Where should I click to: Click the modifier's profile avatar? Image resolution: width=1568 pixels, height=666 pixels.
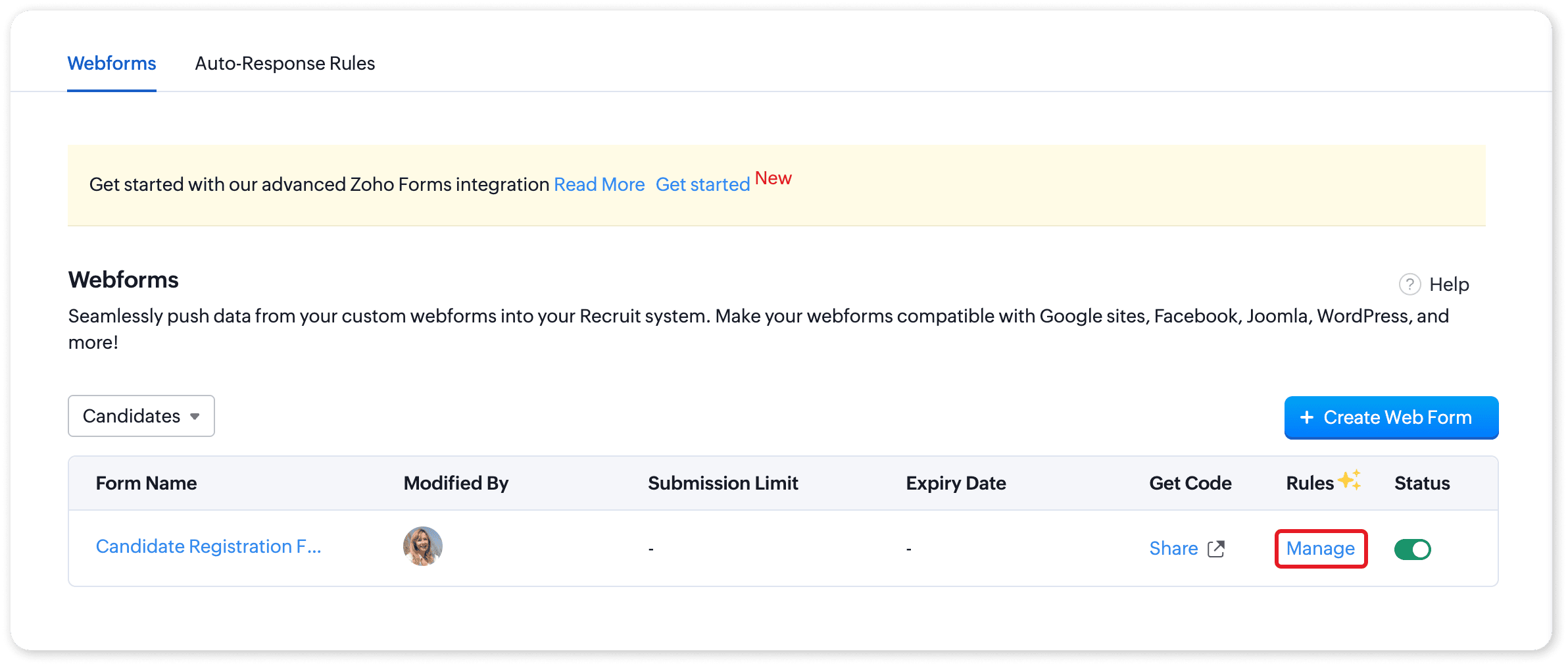pyautogui.click(x=422, y=546)
